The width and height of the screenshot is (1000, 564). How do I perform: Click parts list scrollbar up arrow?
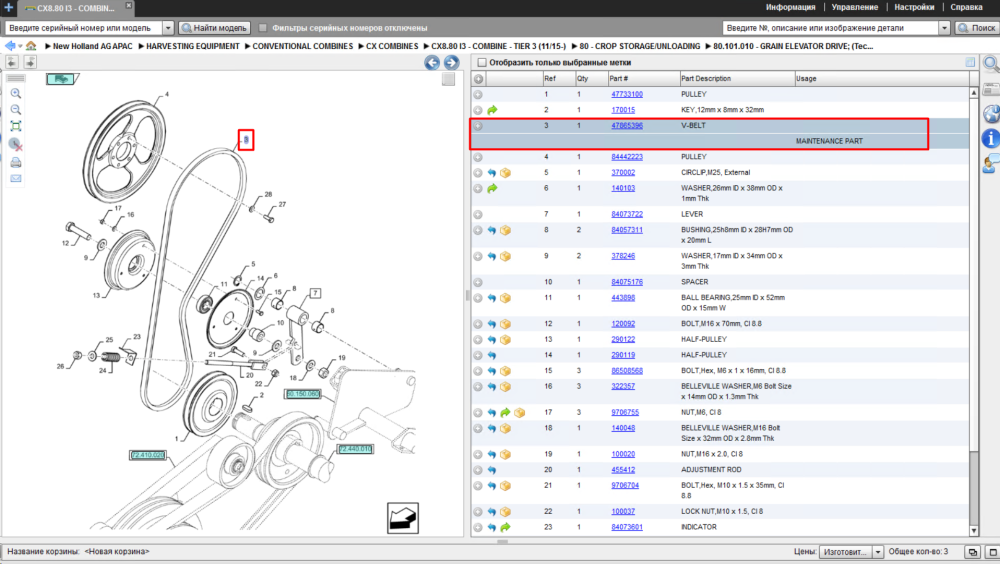tap(974, 93)
